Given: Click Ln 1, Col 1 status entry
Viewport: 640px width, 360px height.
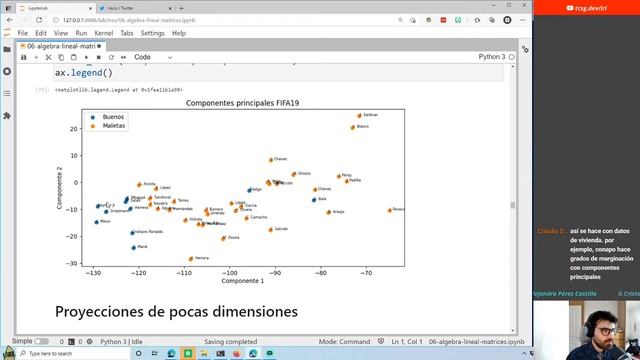Looking at the screenshot, I should [407, 342].
